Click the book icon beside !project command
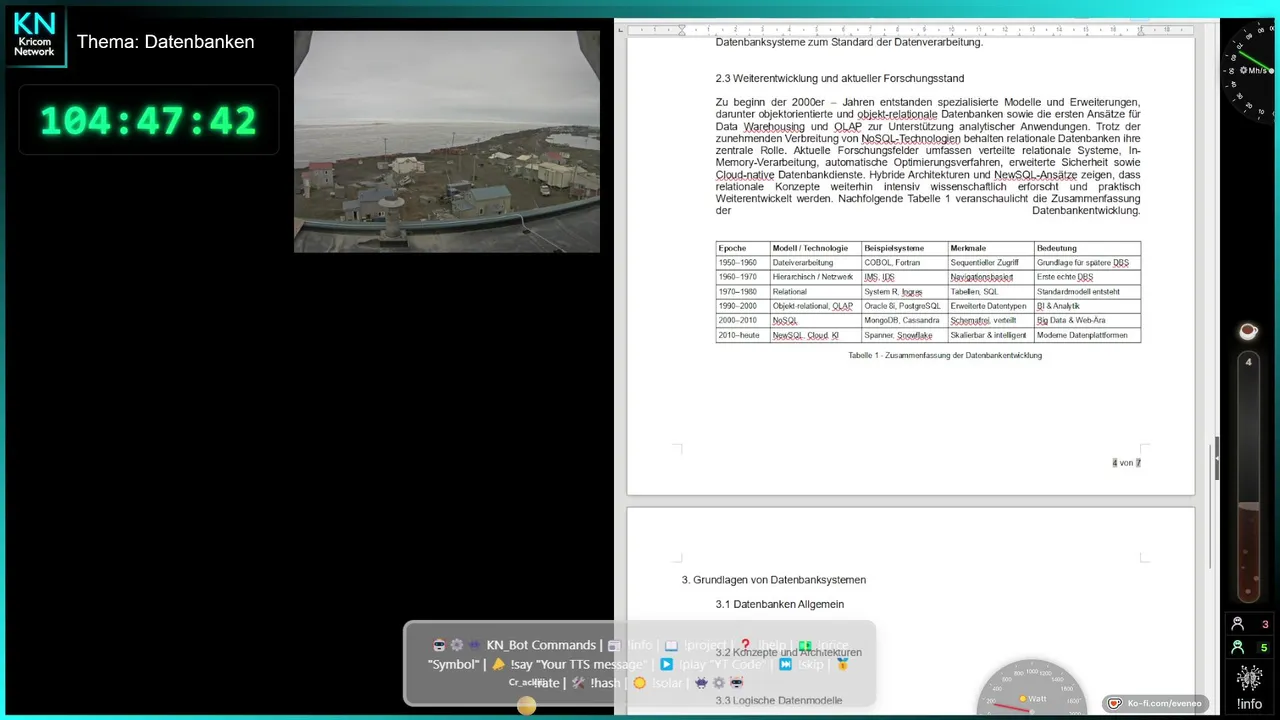The width and height of the screenshot is (1280, 720). [672, 646]
